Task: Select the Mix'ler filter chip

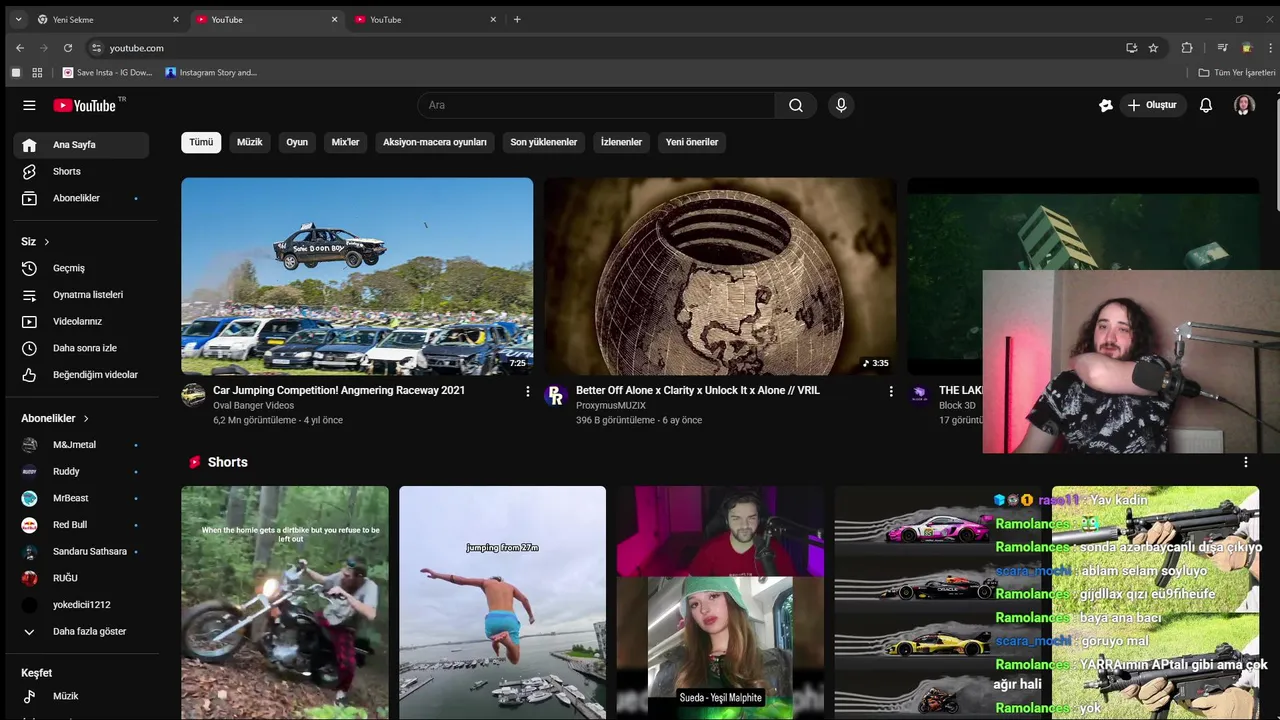Action: click(345, 142)
